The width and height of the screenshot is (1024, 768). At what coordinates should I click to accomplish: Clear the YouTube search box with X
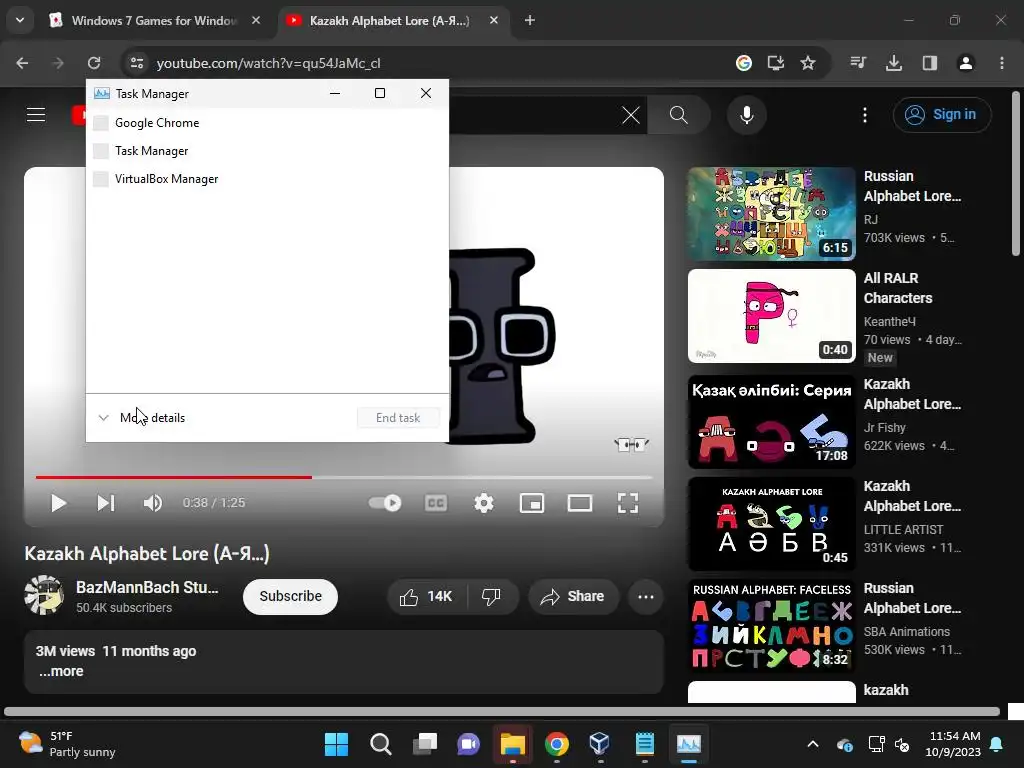(631, 116)
